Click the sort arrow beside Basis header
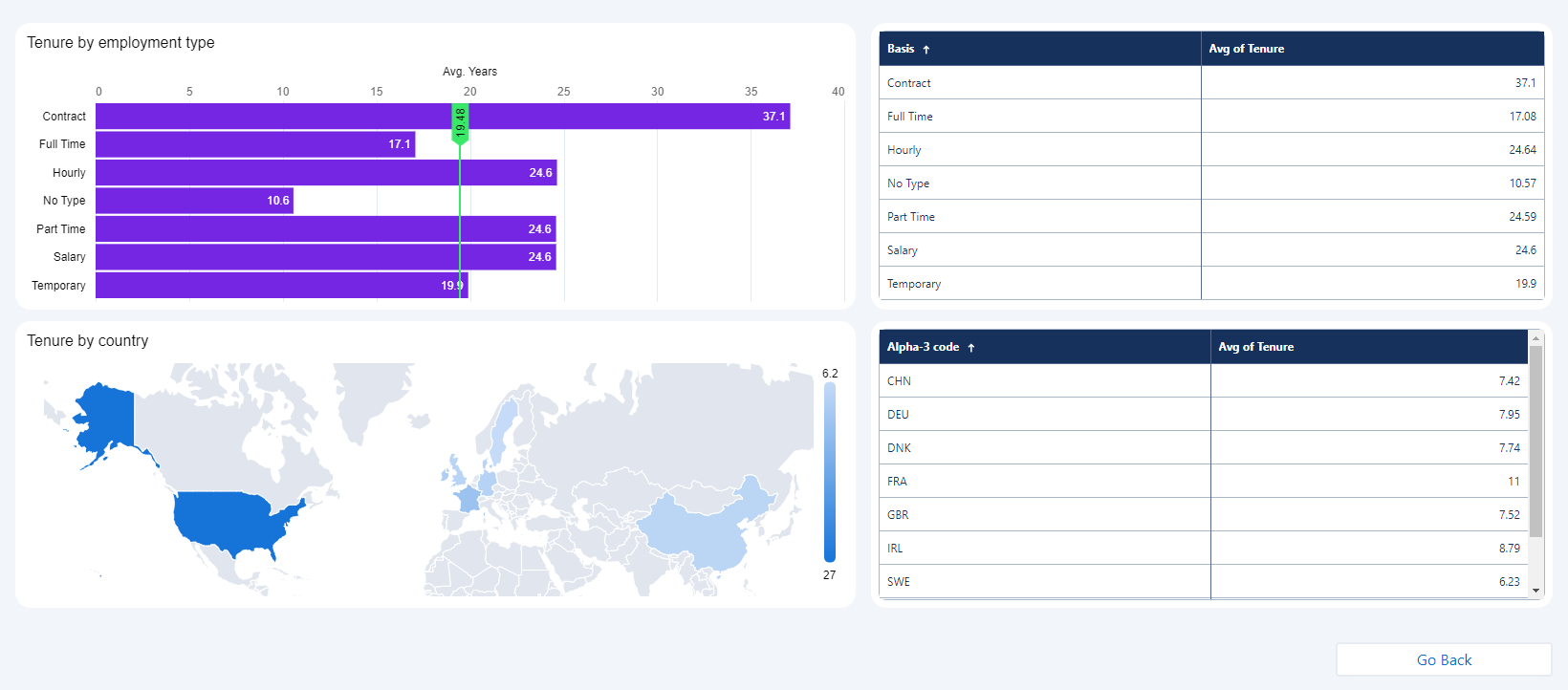The image size is (1568, 690). pos(926,50)
